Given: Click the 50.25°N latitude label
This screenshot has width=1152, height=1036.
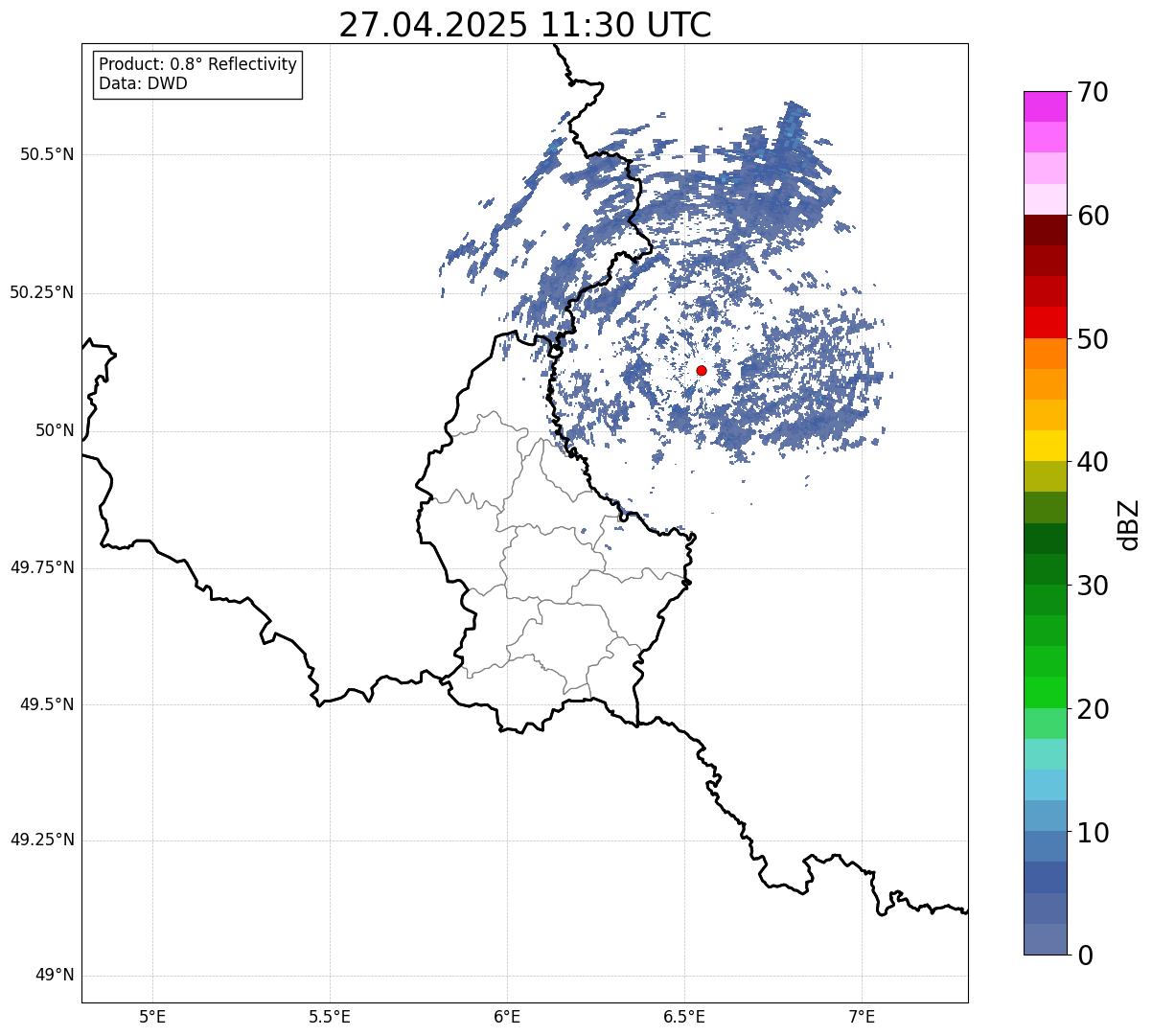Looking at the screenshot, I should tap(42, 292).
